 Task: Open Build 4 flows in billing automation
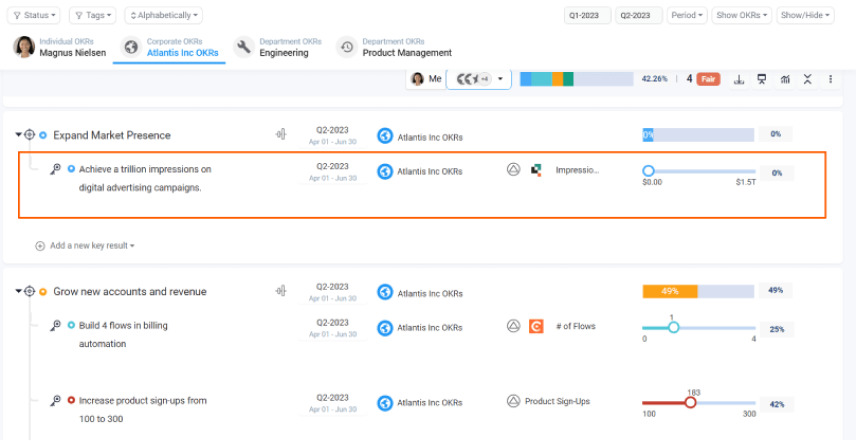[123, 335]
